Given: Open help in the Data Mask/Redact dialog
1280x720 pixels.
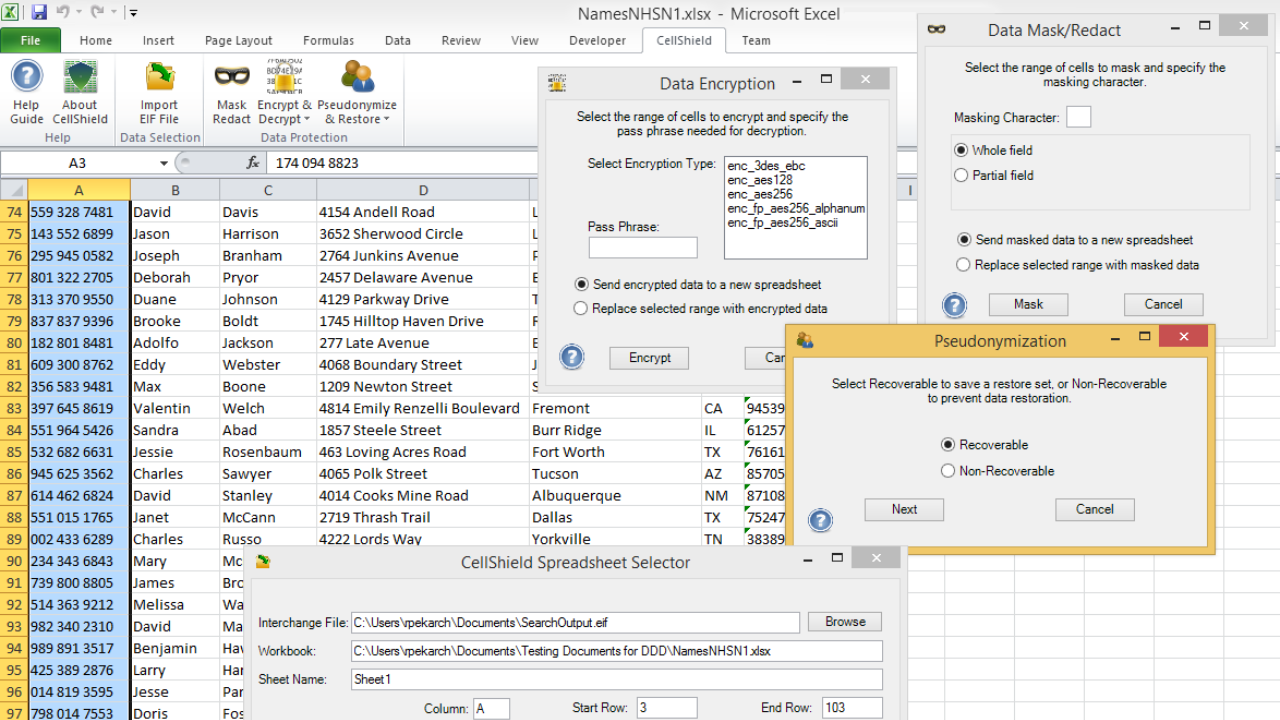Looking at the screenshot, I should [955, 305].
